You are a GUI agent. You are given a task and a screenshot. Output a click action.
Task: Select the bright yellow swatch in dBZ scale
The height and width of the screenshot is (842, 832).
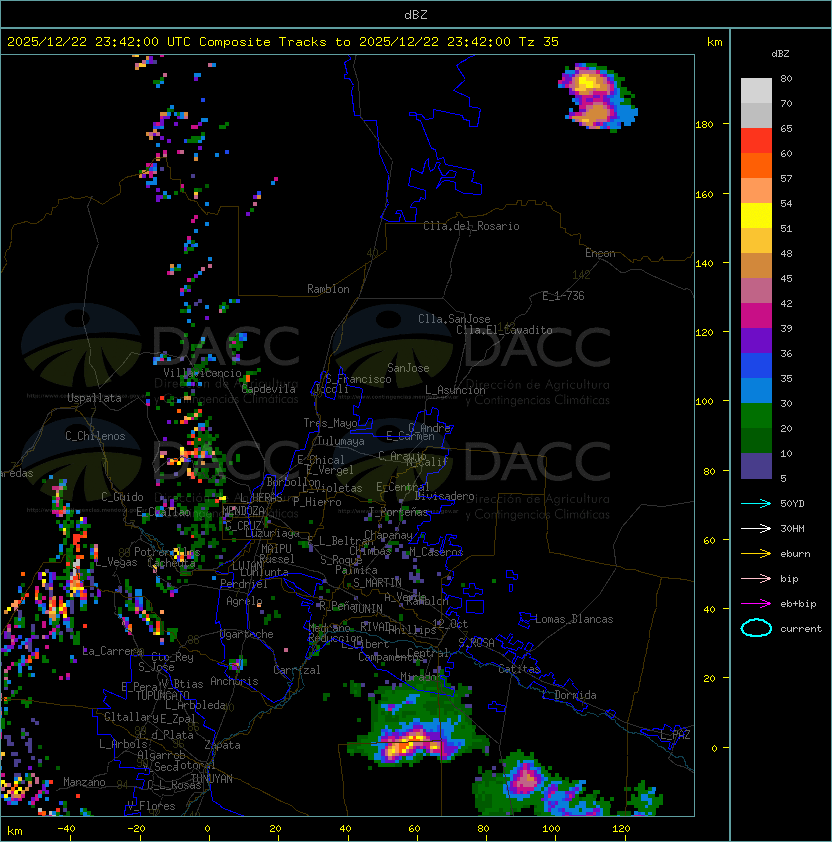[756, 216]
